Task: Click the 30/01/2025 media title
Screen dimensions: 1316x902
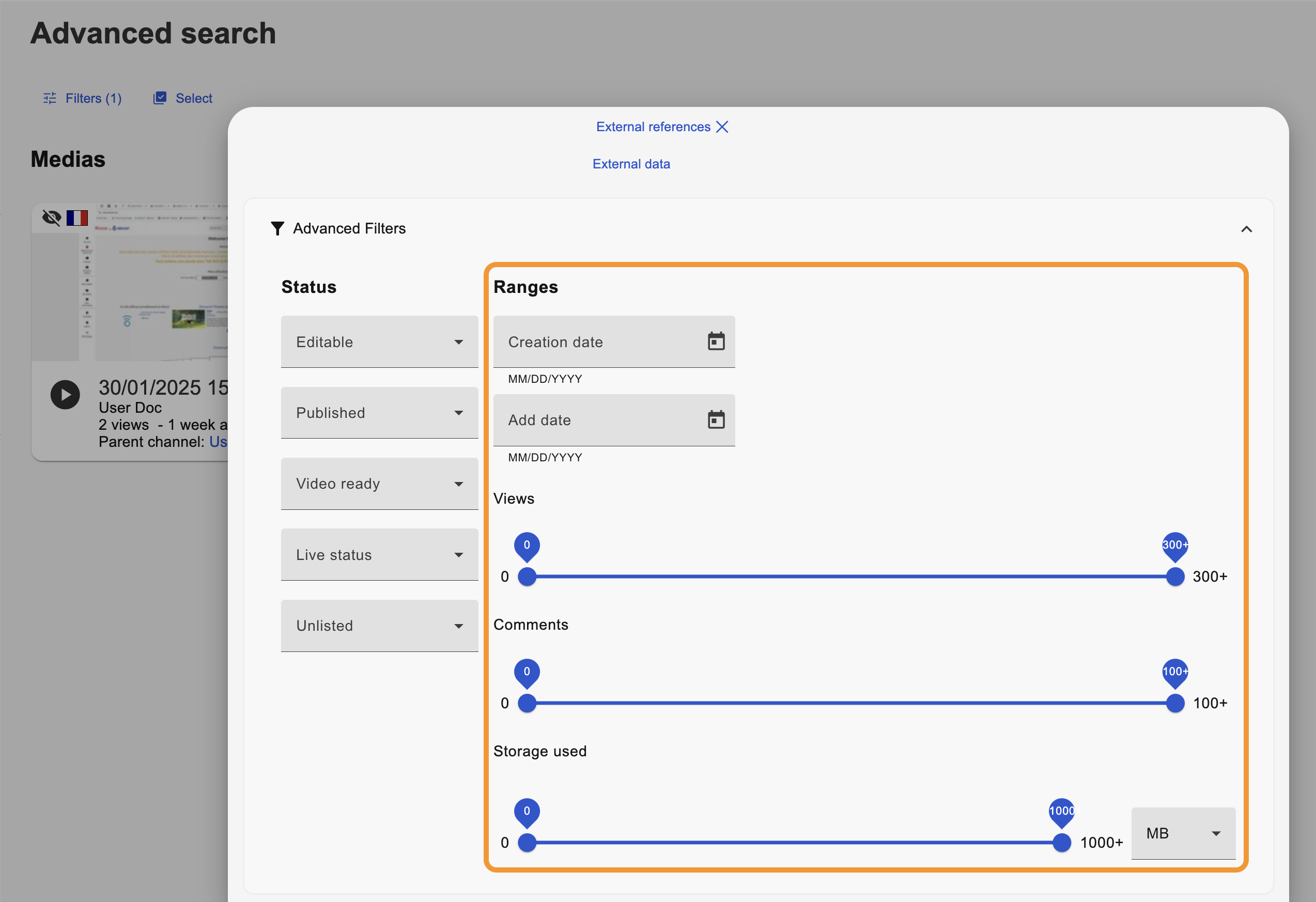Action: pyautogui.click(x=163, y=388)
